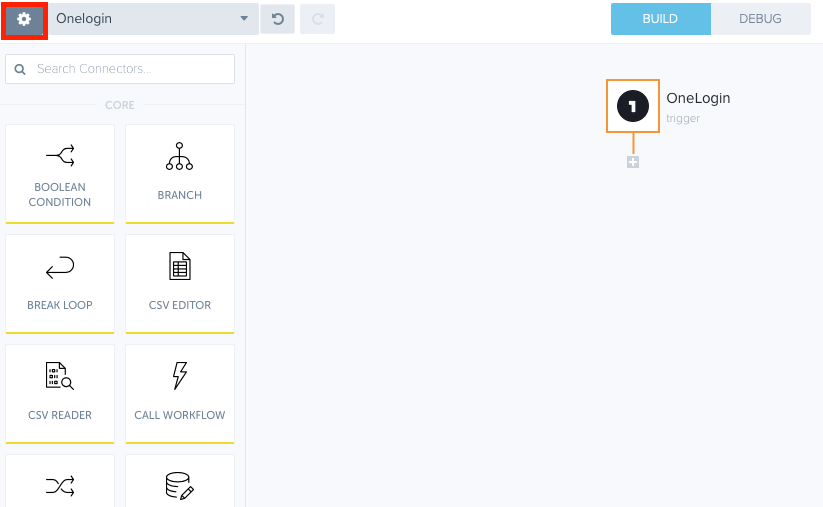Screen dimensions: 823x507
Task: Select the database edit connector card
Action: [x=180, y=481]
